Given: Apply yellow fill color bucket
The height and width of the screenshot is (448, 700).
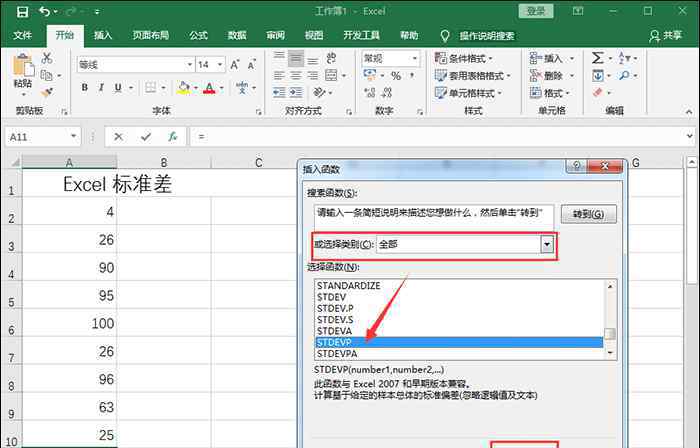Looking at the screenshot, I should tap(183, 87).
